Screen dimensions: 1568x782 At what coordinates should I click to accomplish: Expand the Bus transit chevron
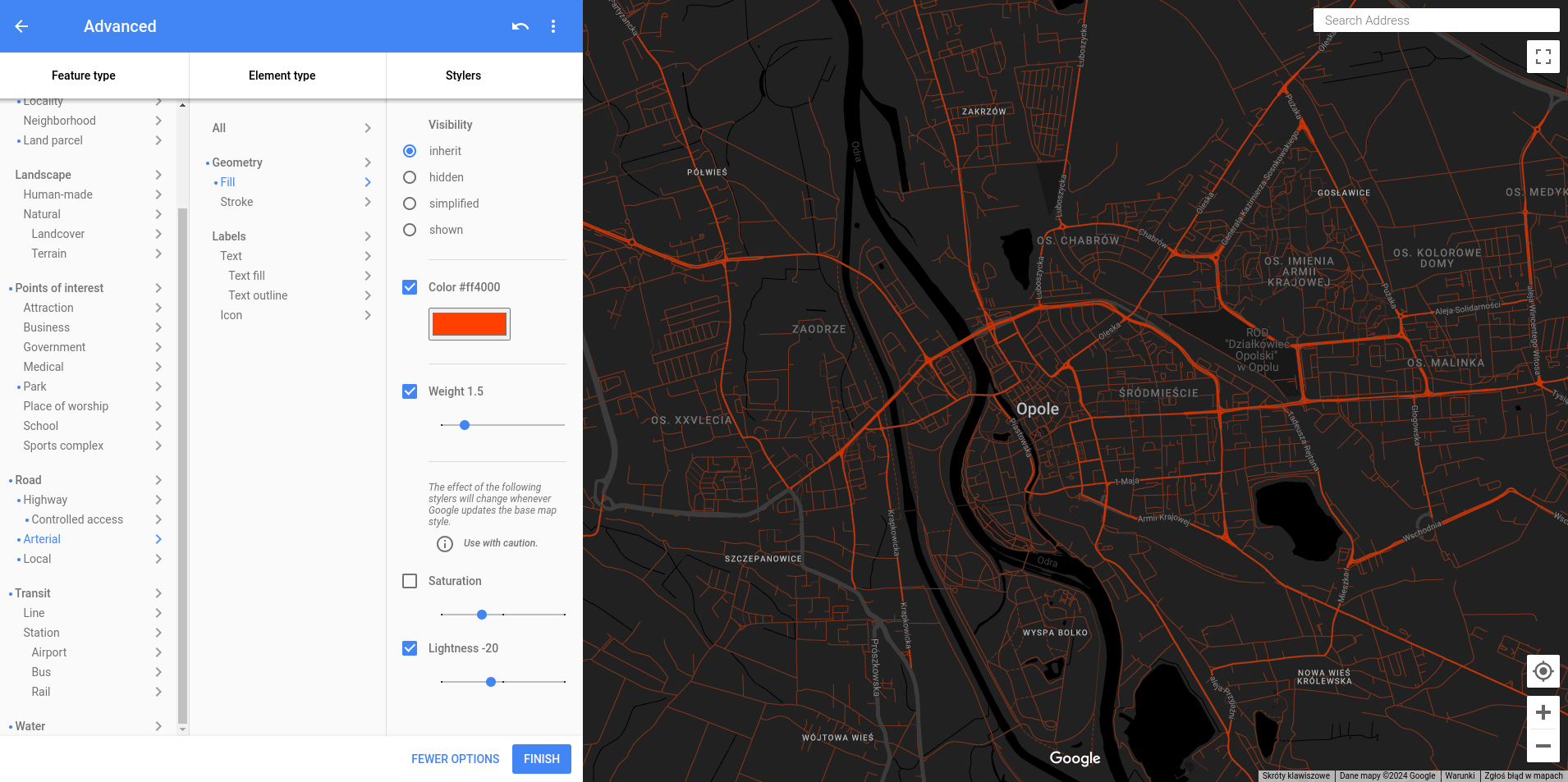point(158,672)
